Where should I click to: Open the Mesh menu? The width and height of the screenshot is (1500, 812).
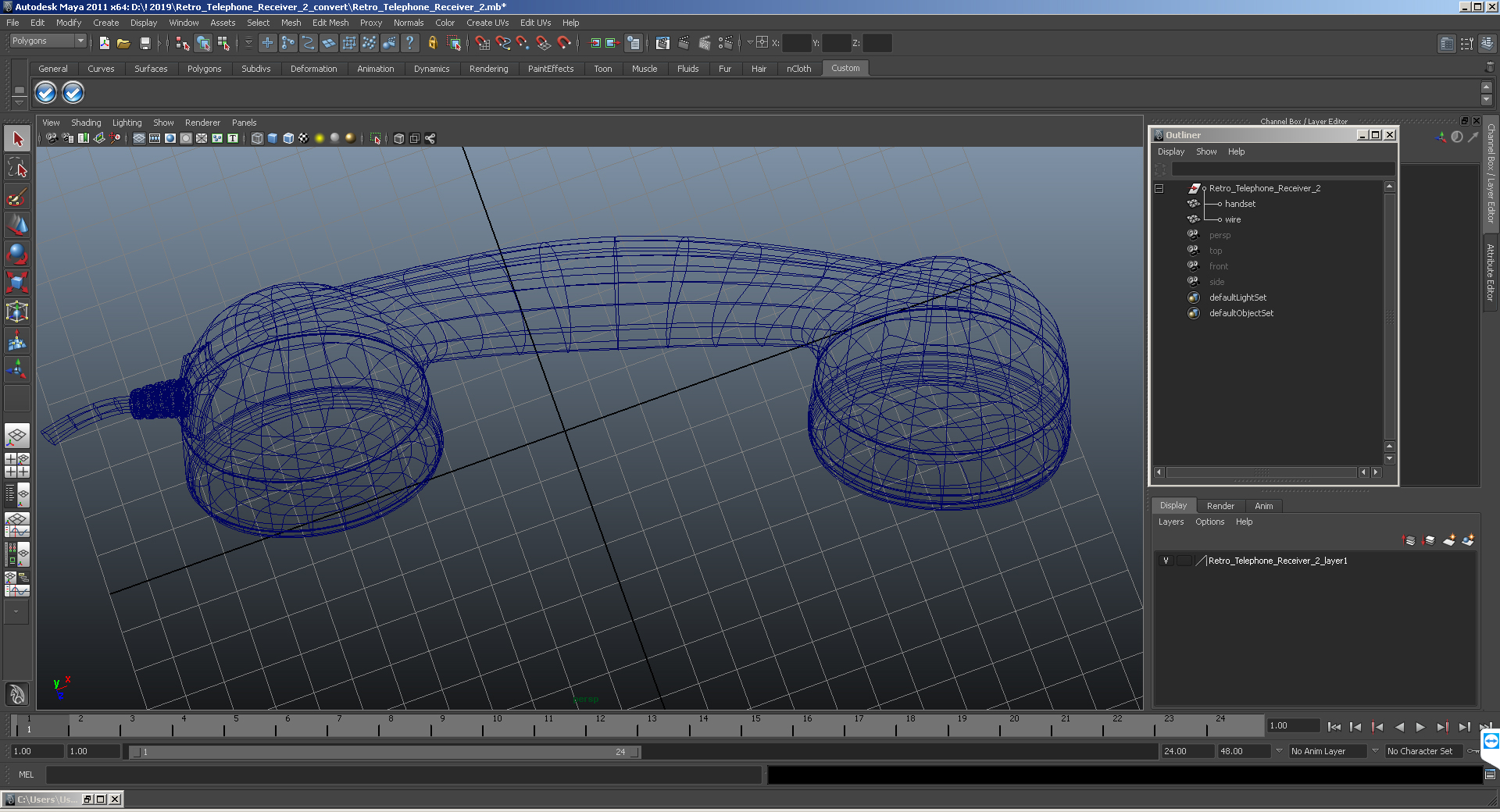(291, 23)
